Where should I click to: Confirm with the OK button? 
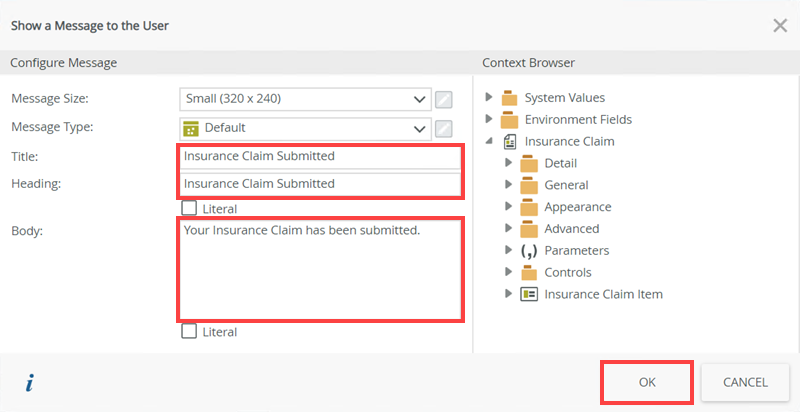(x=647, y=382)
